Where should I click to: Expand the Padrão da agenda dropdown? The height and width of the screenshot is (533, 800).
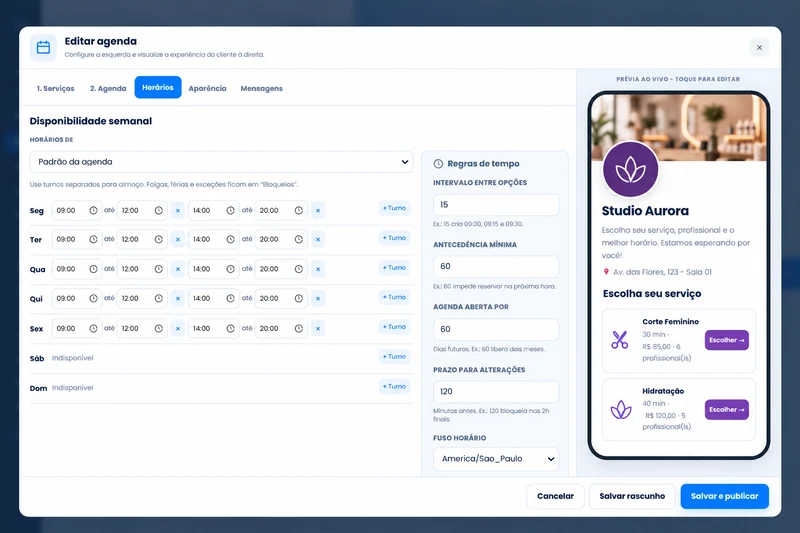tap(221, 162)
